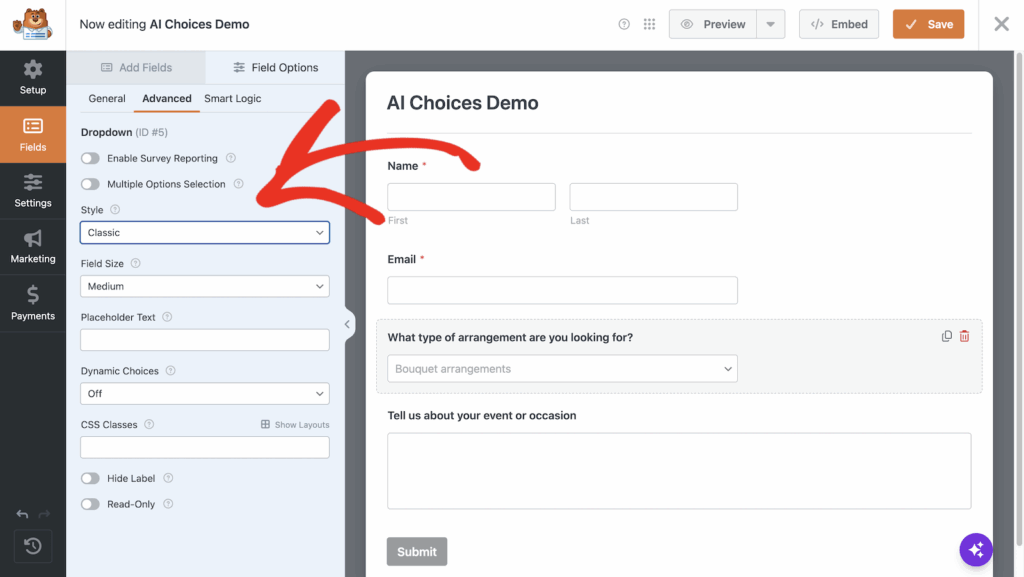Click the undo arrow icon
Viewport: 1024px width, 577px height.
[22, 514]
